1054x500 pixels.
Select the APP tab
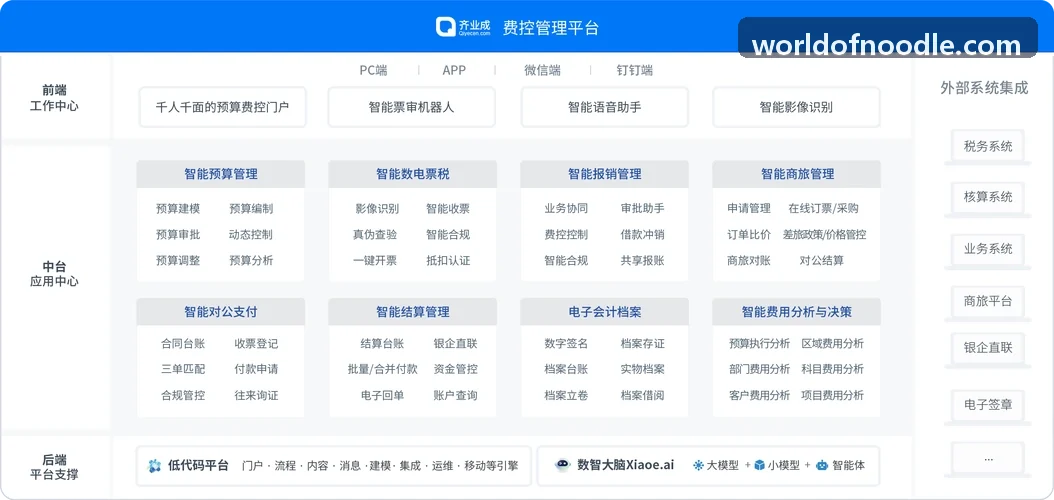(x=454, y=70)
